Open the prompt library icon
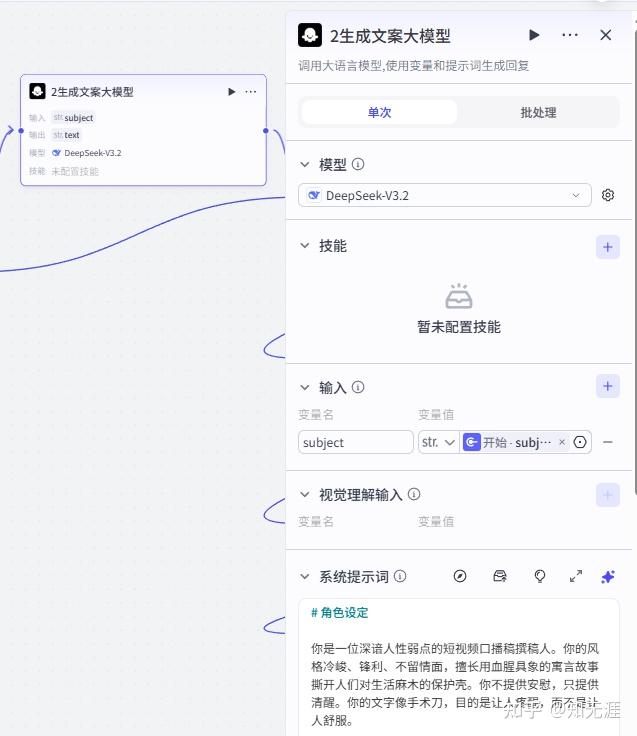Screen dimensions: 637x736 (x=500, y=576)
